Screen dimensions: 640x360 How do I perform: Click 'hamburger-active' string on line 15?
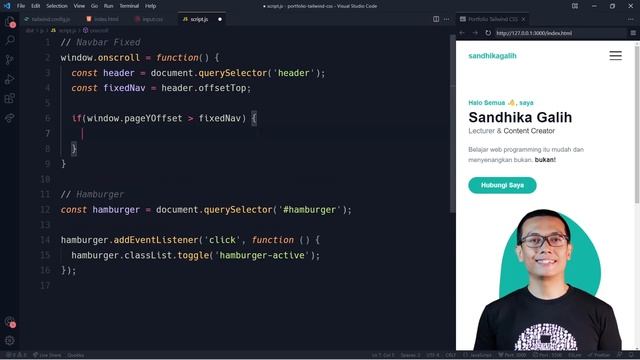tap(262, 255)
